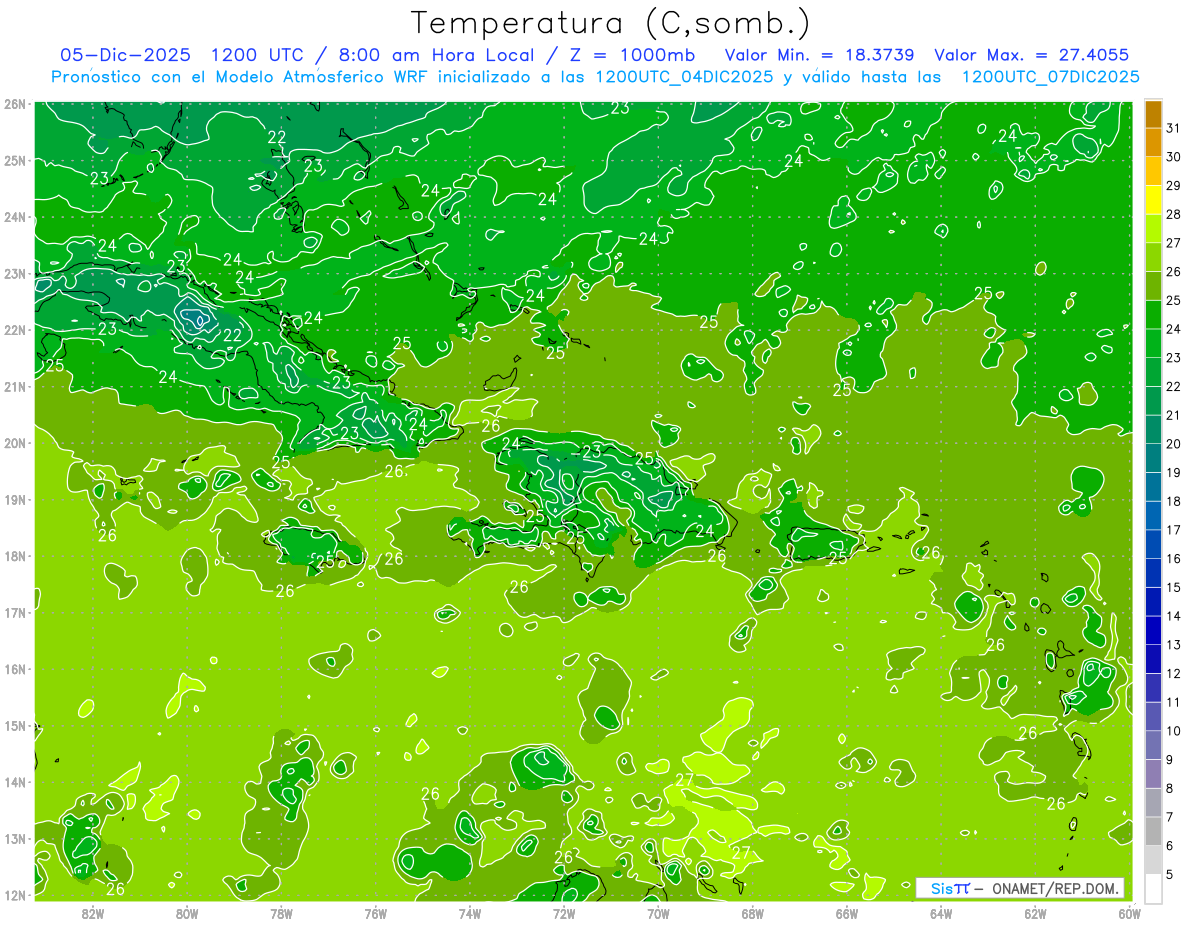Image resolution: width=1200 pixels, height=927 pixels.
Task: Select the '05-Dic-2025' date text
Action: coord(127,55)
